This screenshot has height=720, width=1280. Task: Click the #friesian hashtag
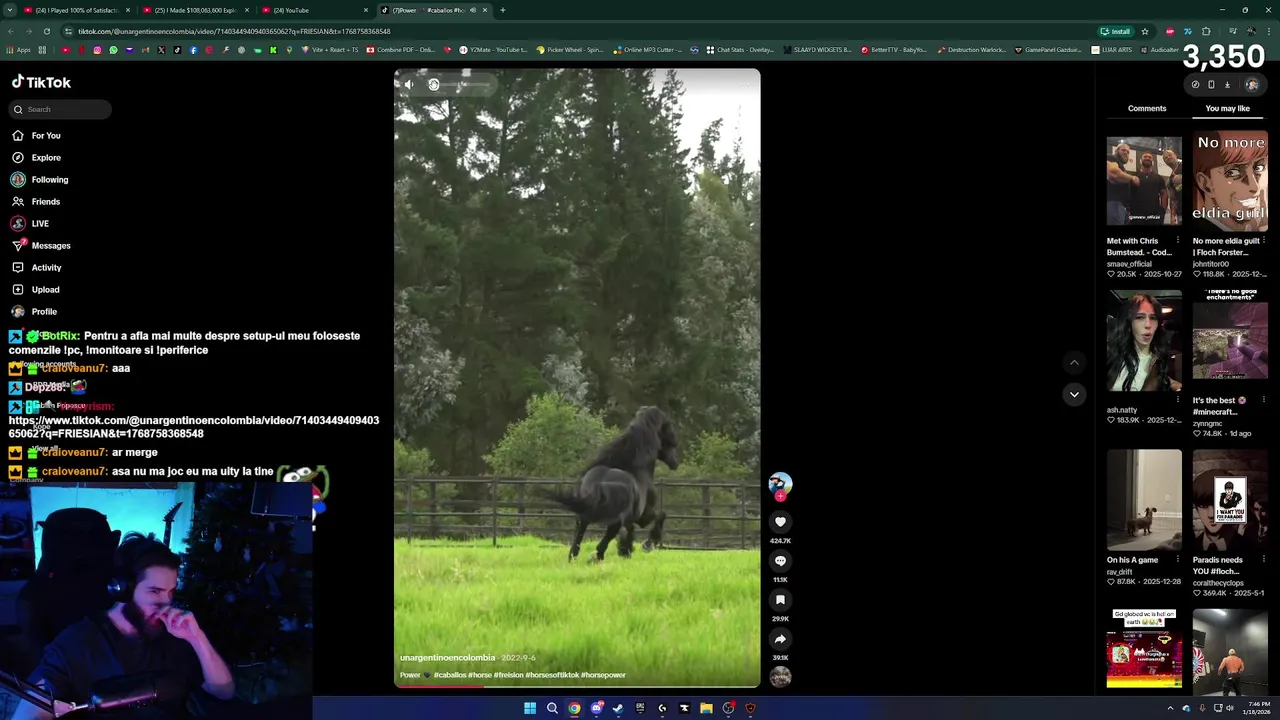pyautogui.click(x=508, y=675)
